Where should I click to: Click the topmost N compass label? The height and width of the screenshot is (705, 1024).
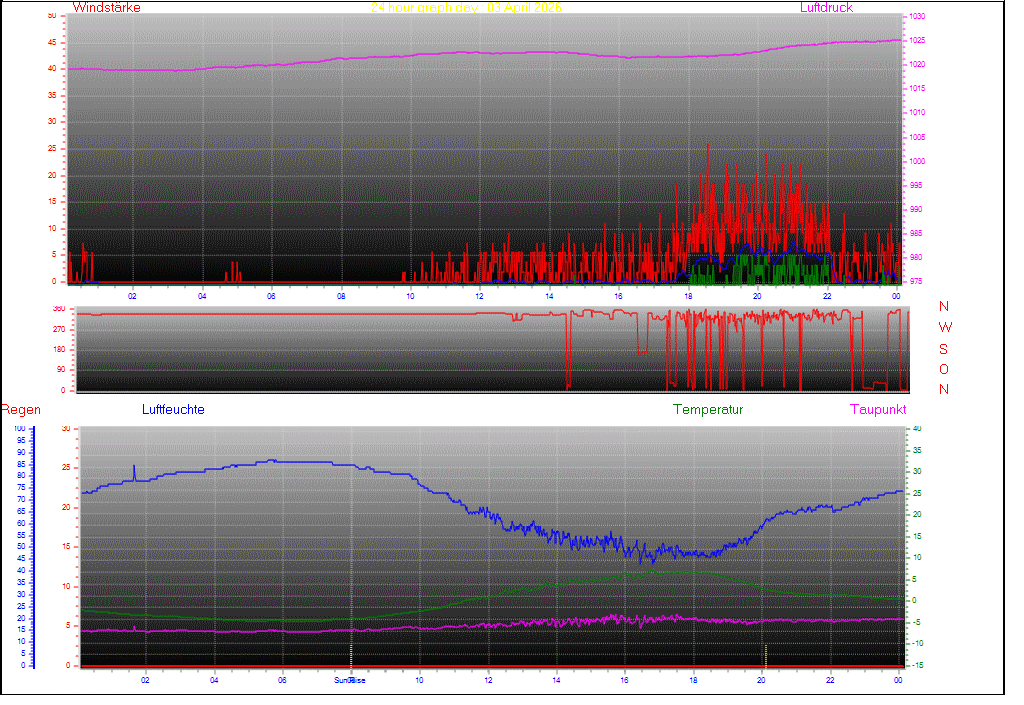[x=944, y=307]
